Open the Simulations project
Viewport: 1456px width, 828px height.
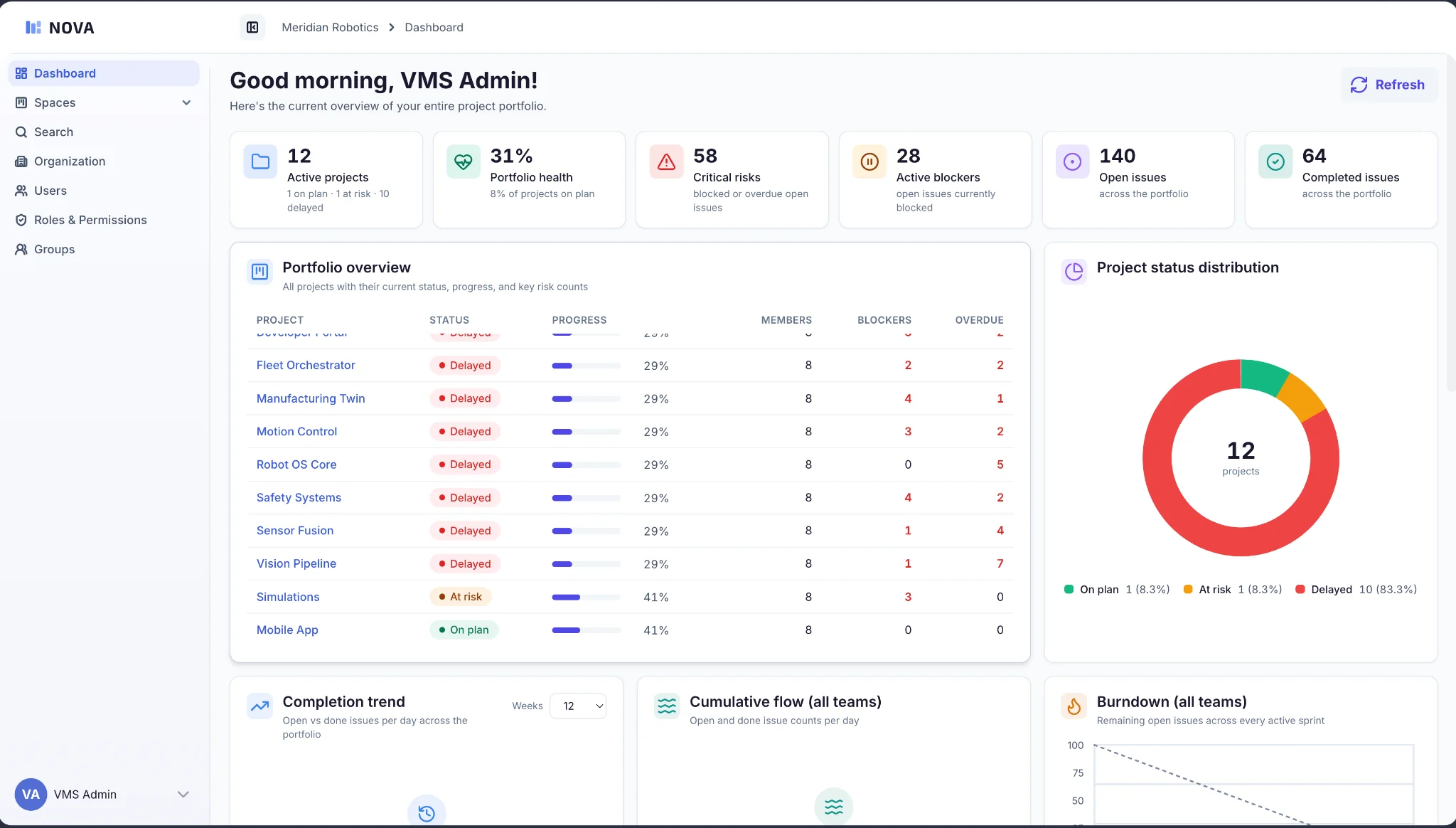click(288, 597)
